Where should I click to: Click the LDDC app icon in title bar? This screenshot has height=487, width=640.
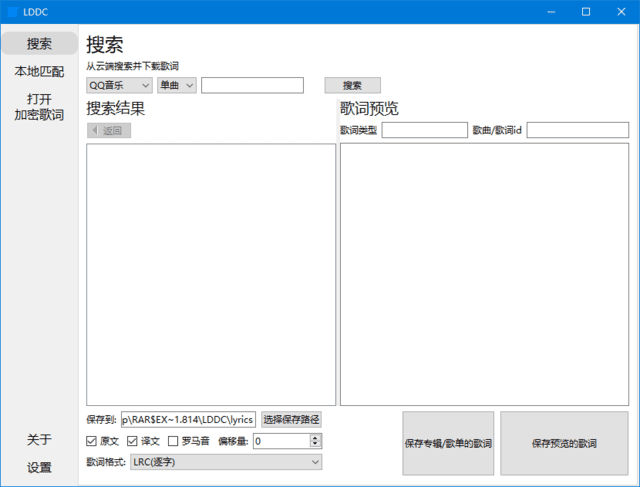click(12, 12)
